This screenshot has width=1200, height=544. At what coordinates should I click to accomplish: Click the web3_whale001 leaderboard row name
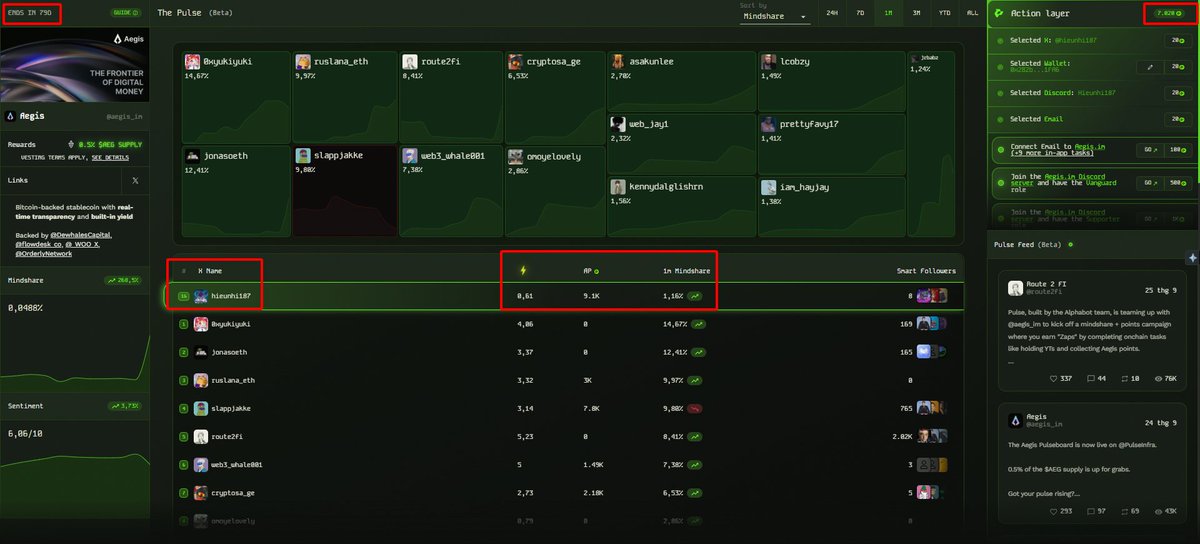237,464
